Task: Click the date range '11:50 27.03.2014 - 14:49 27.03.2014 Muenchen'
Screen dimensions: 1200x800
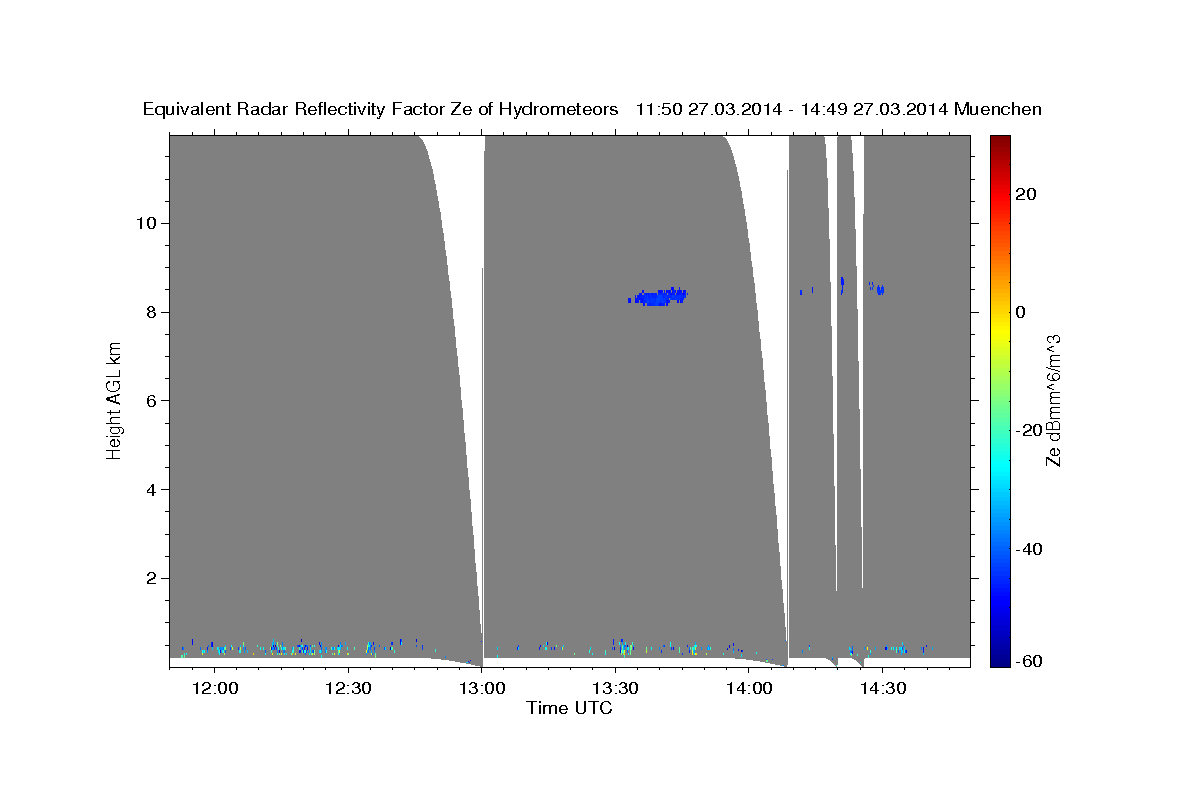Action: click(839, 110)
